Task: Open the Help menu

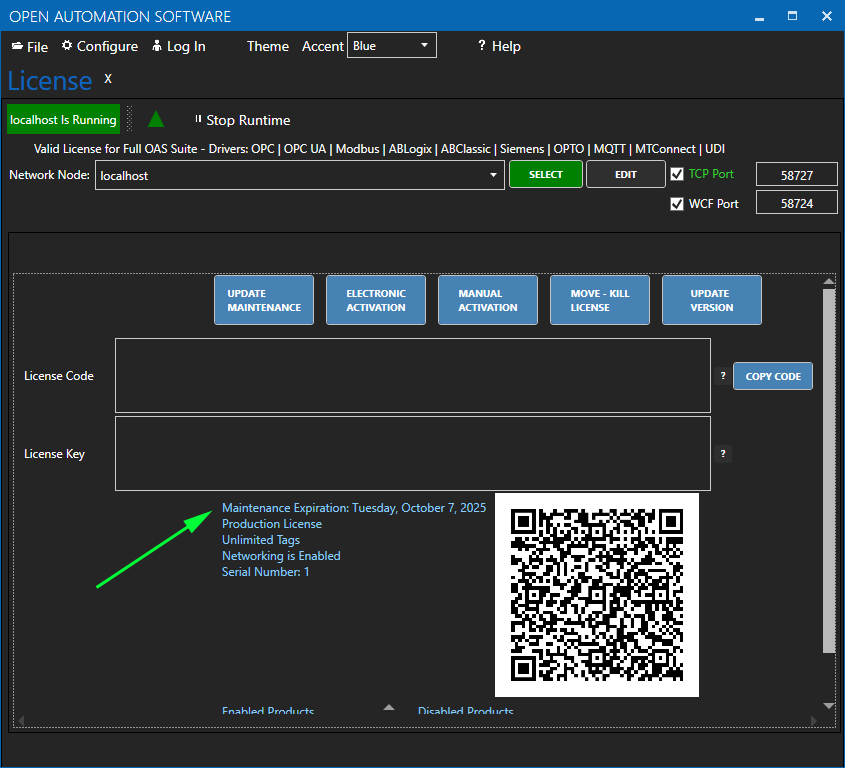Action: [499, 46]
